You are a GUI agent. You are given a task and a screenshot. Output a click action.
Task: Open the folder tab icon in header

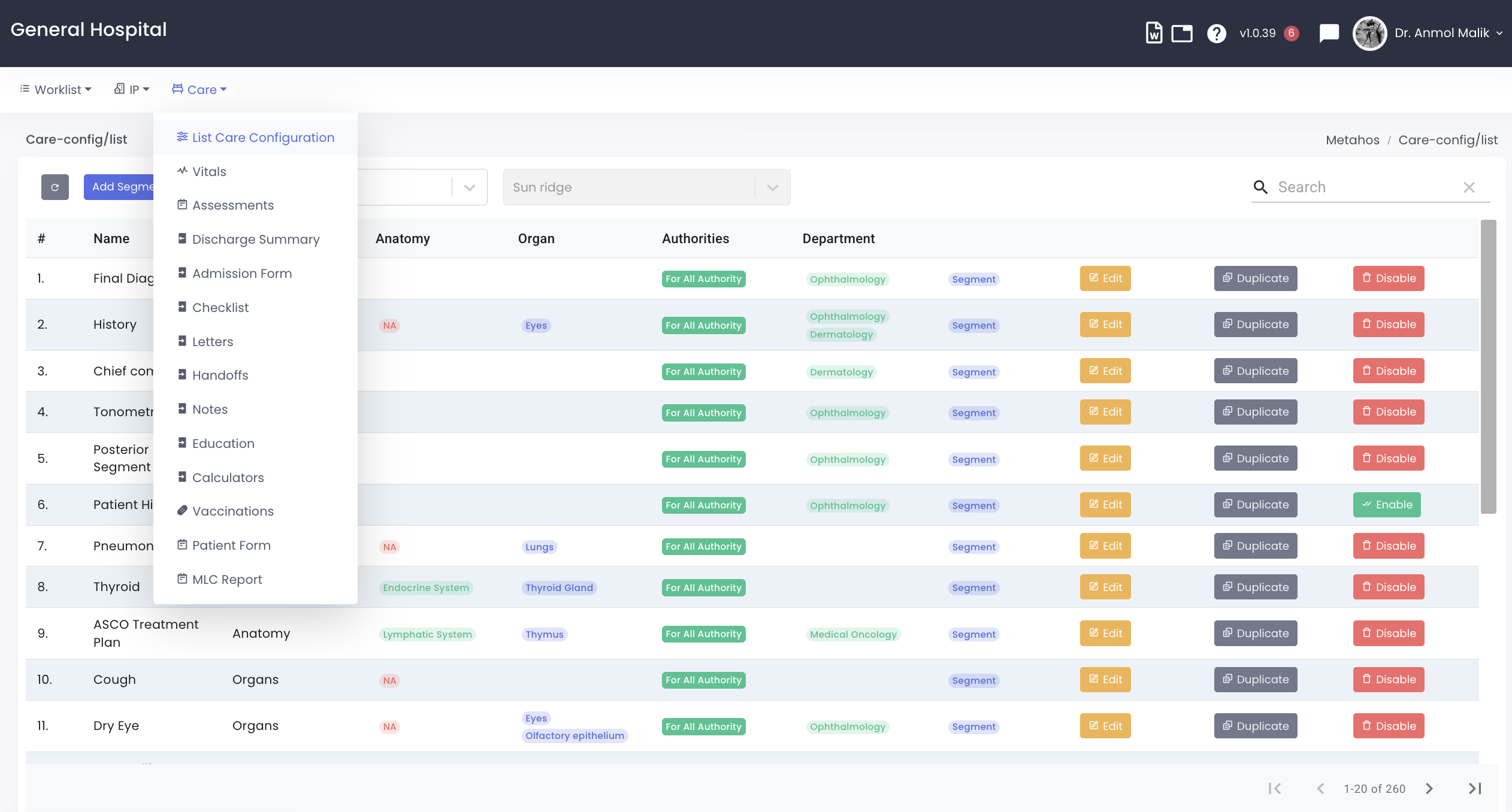[x=1182, y=33]
